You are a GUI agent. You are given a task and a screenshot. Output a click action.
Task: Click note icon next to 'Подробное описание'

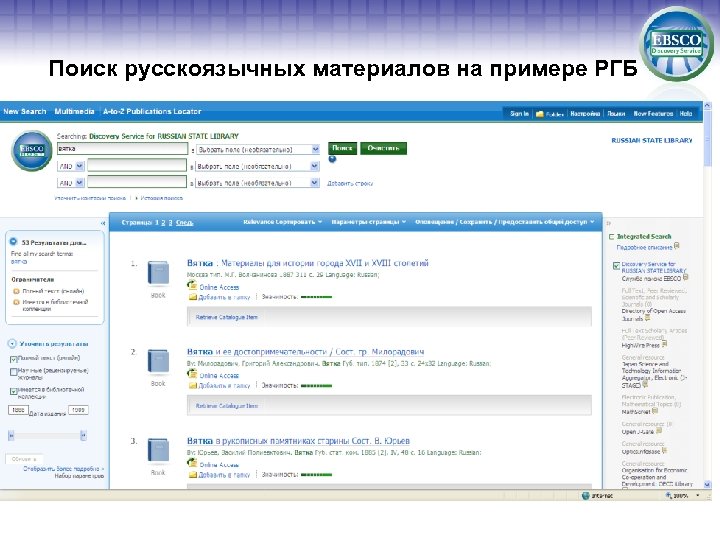[677, 246]
